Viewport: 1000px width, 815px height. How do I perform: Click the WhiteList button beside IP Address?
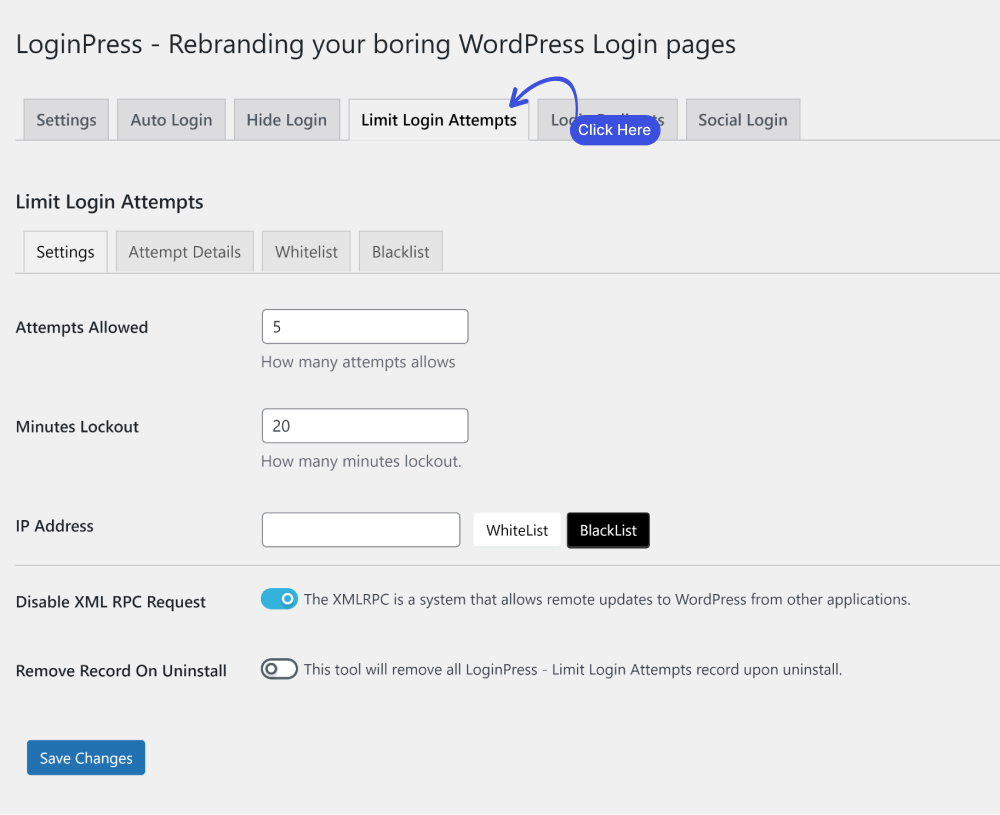(x=517, y=530)
